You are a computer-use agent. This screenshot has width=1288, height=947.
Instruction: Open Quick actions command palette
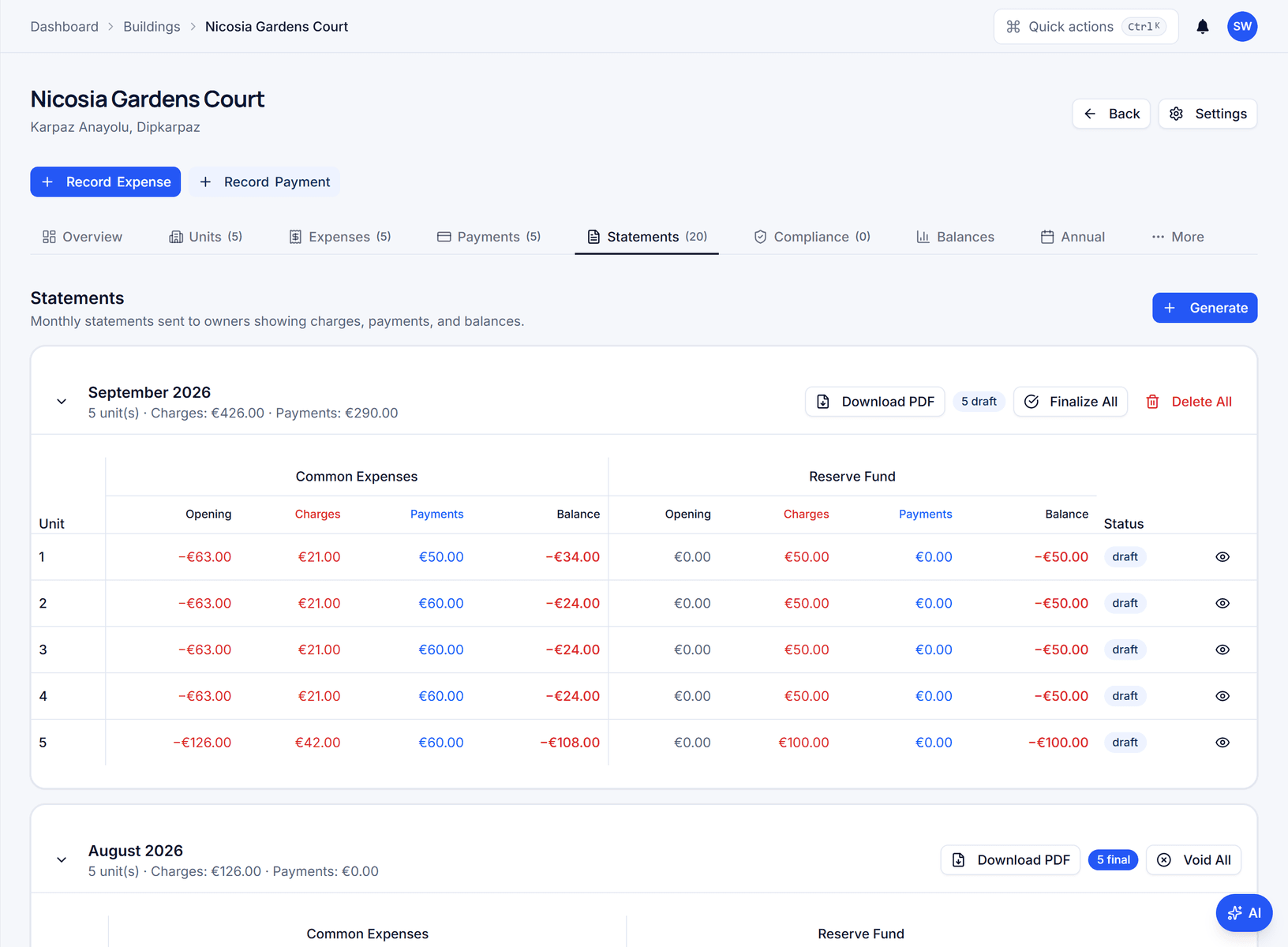(1086, 27)
